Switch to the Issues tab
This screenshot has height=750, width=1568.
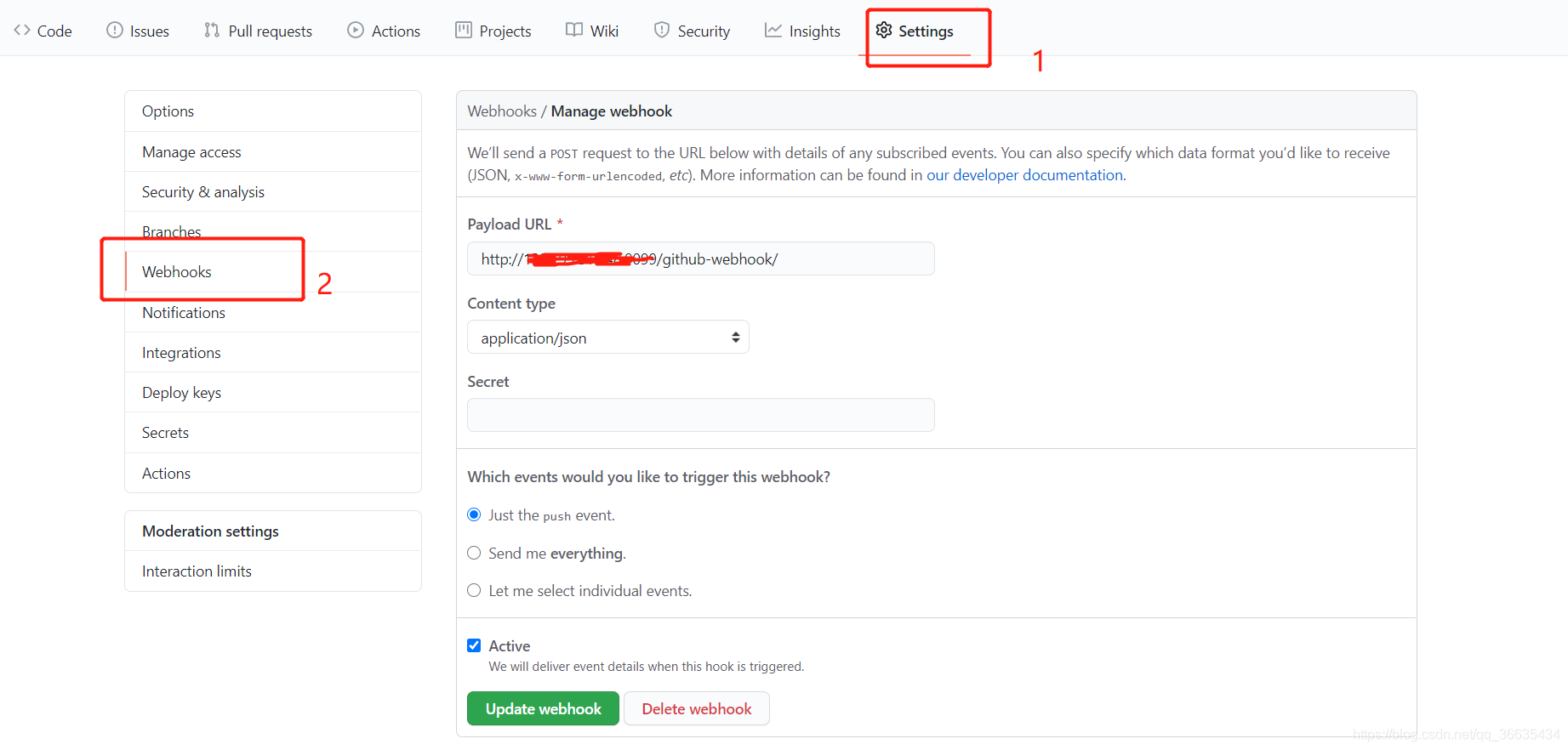tap(138, 31)
